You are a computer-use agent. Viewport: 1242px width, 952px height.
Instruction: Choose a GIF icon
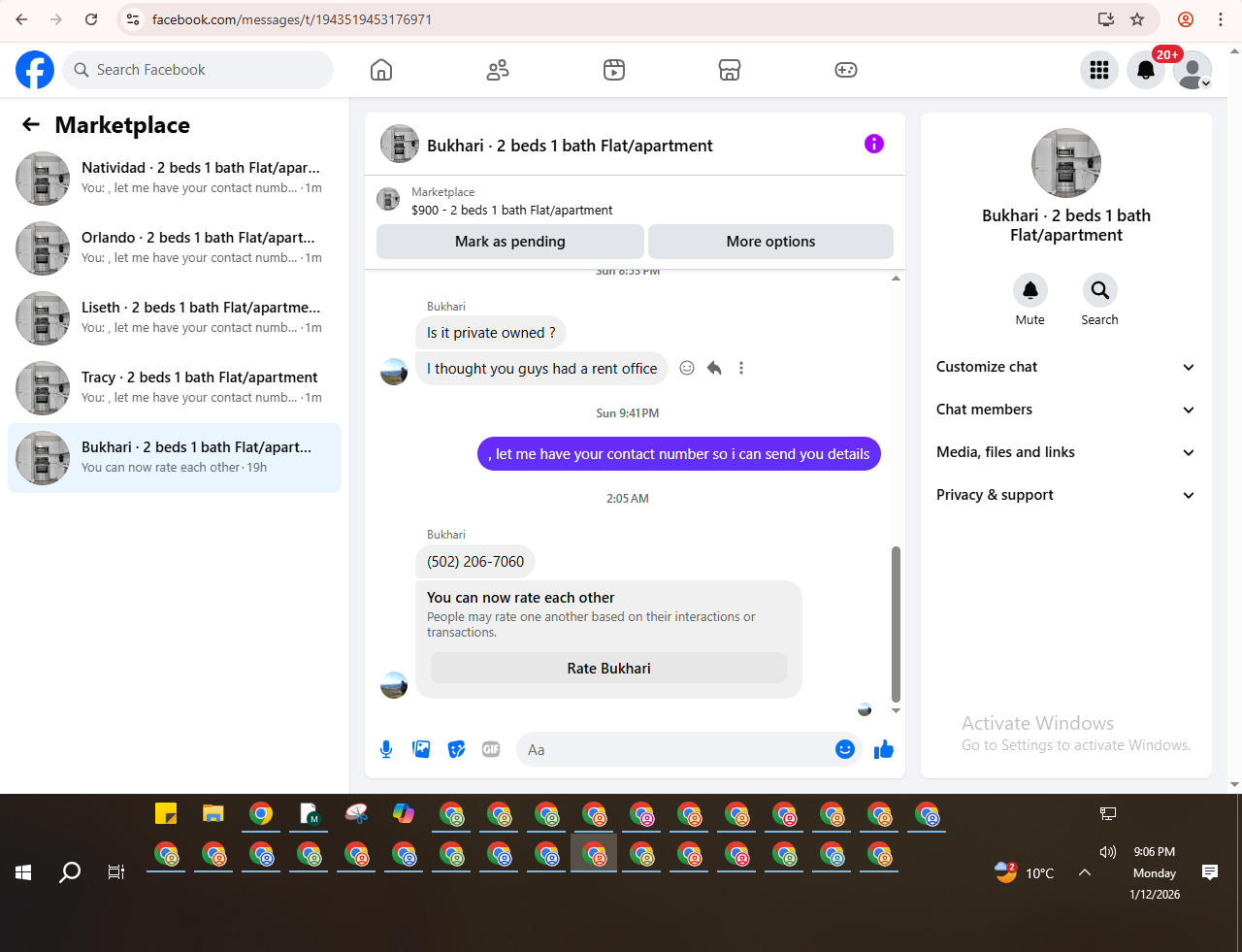click(x=491, y=749)
